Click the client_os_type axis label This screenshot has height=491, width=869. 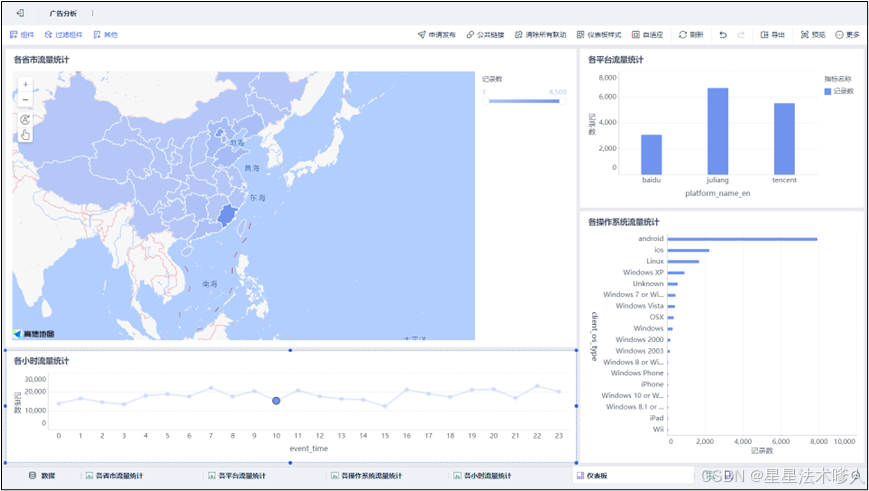pyautogui.click(x=594, y=336)
